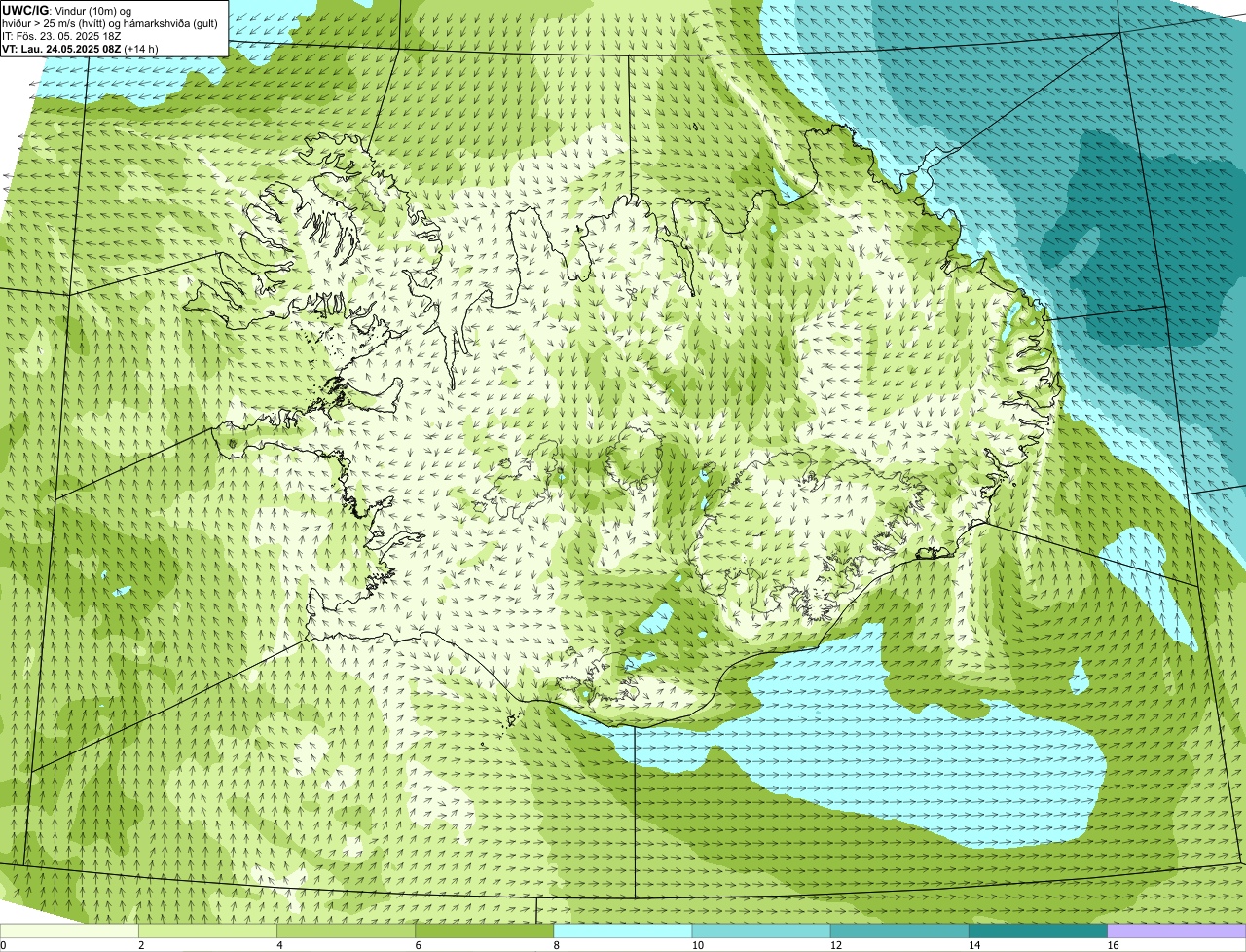
Task: Click the legend scale label '12'
Action: (836, 945)
